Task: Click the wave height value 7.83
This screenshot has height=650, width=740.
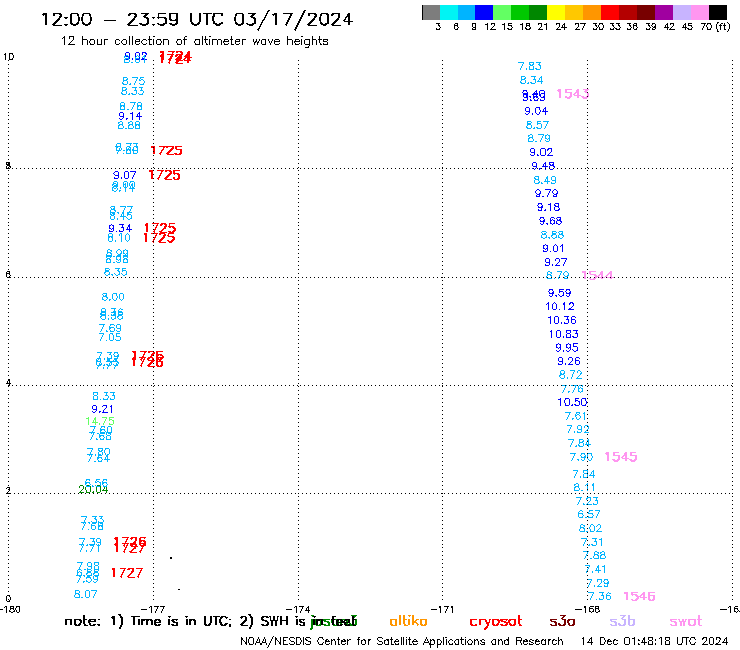Action: [x=530, y=67]
